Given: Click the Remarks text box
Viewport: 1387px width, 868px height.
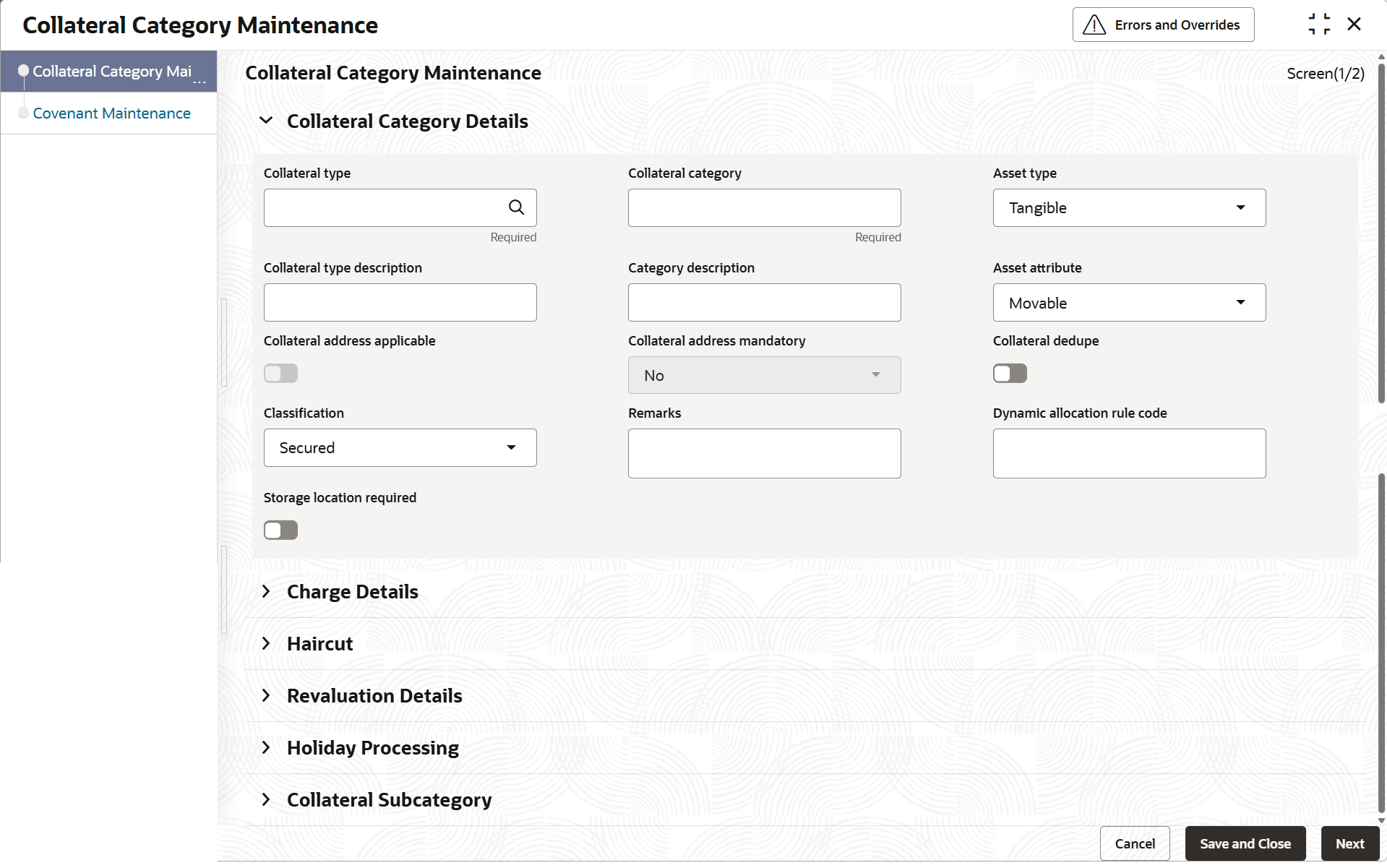Looking at the screenshot, I should point(764,454).
